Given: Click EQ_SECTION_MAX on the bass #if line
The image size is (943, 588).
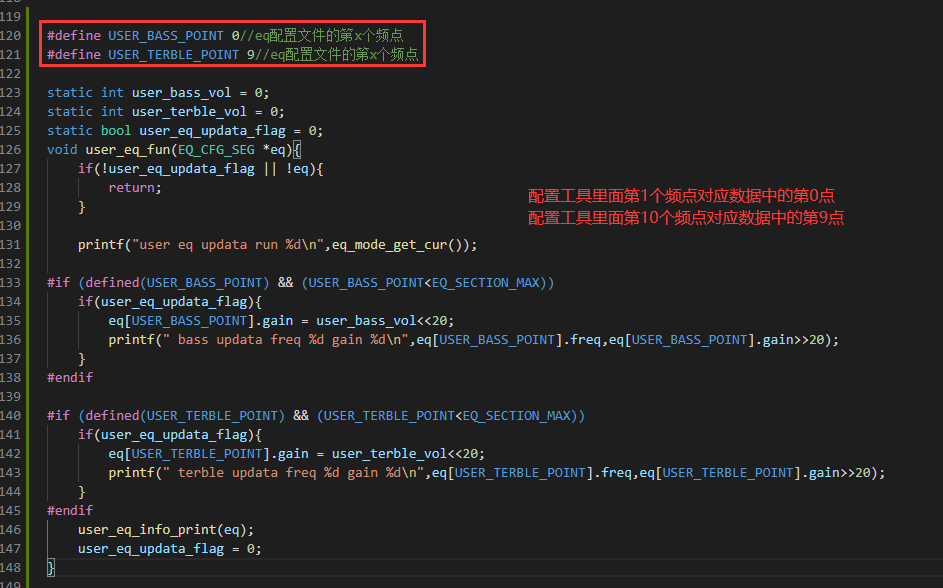Looking at the screenshot, I should 485,283.
